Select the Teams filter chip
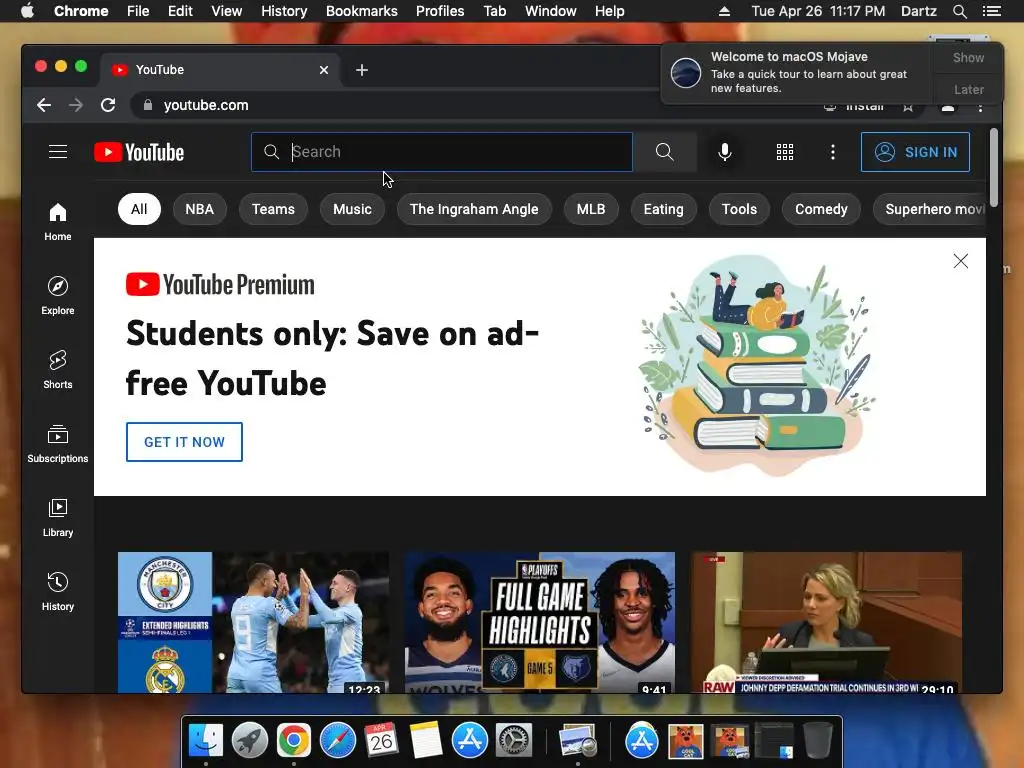This screenshot has width=1024, height=768. point(273,209)
